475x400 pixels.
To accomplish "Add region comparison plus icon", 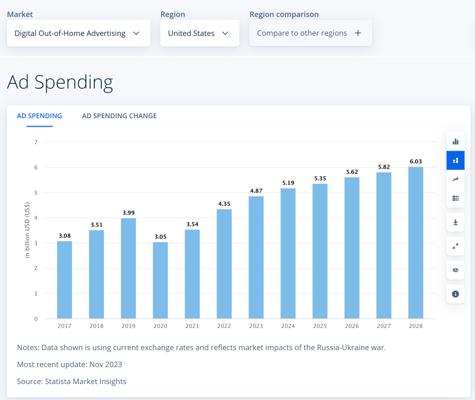I will click(358, 33).
